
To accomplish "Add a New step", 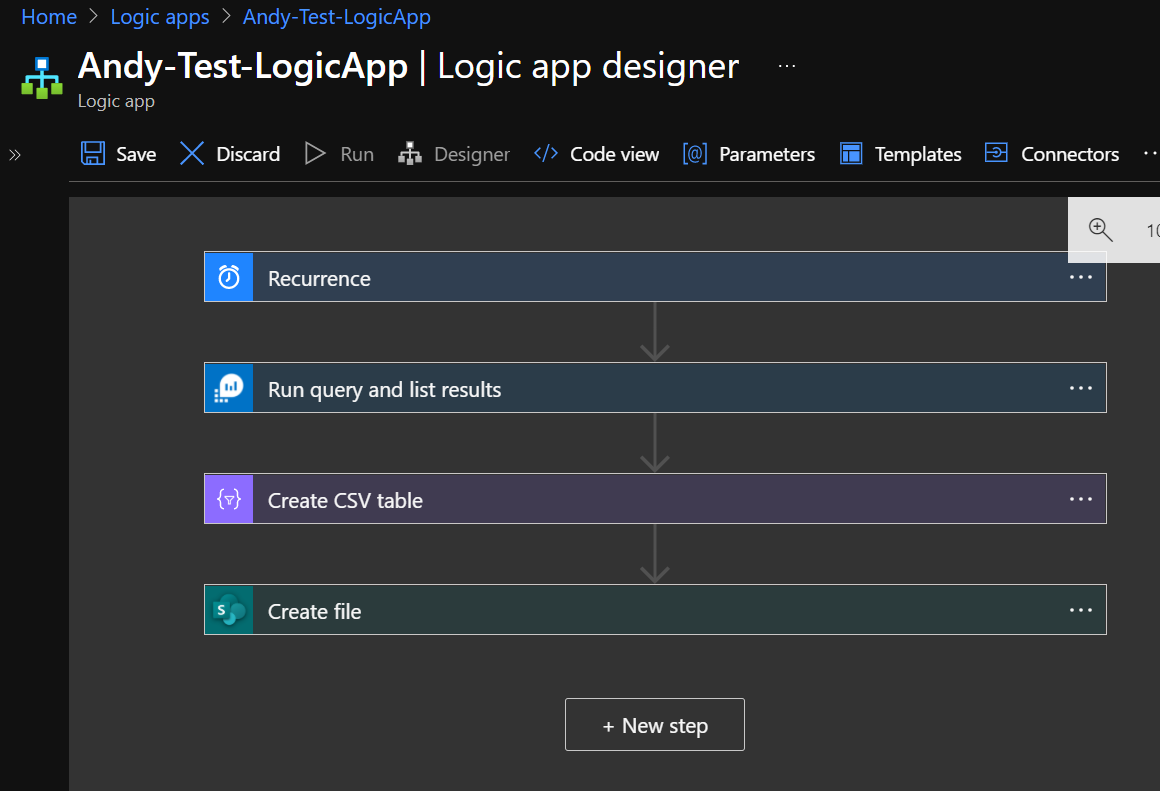I will click(x=655, y=724).
